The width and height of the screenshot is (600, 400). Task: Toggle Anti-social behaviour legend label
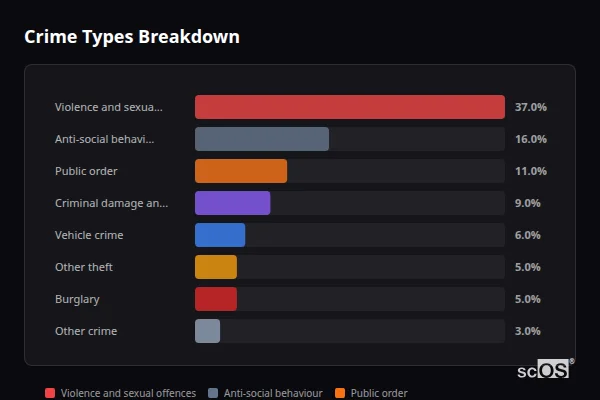273,393
